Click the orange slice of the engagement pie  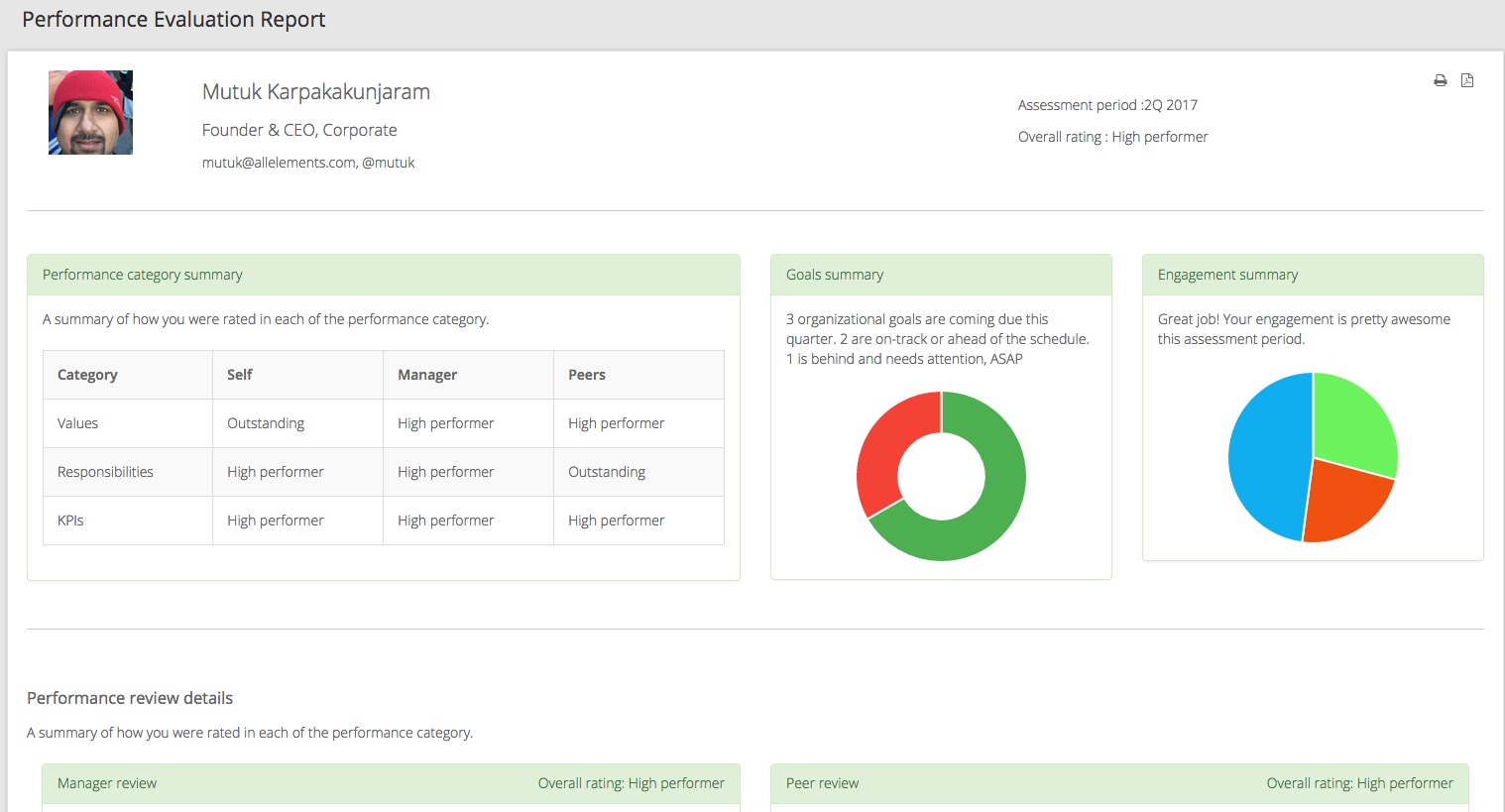[1343, 504]
